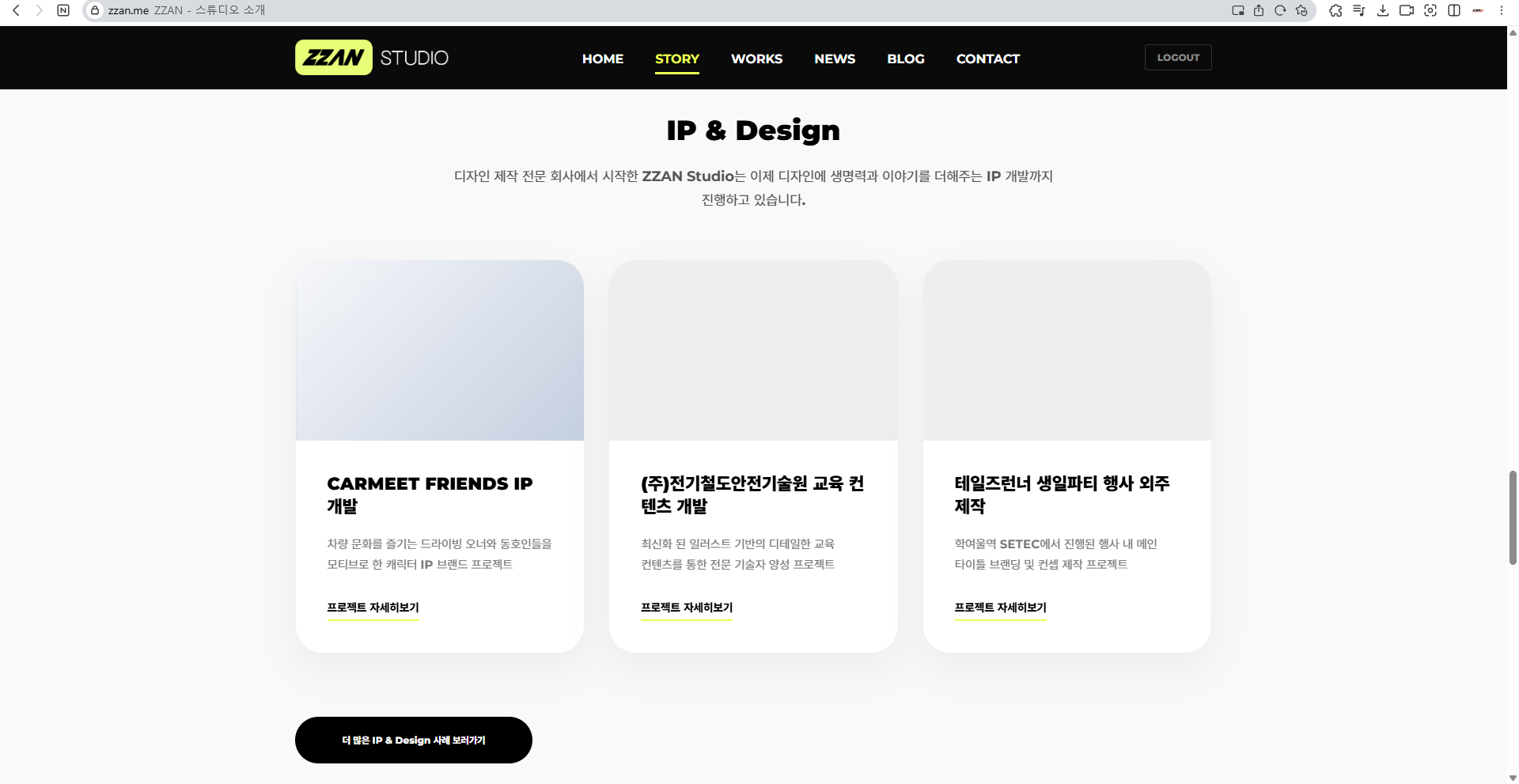
Task: Click the site lock security icon
Action: coord(95,10)
